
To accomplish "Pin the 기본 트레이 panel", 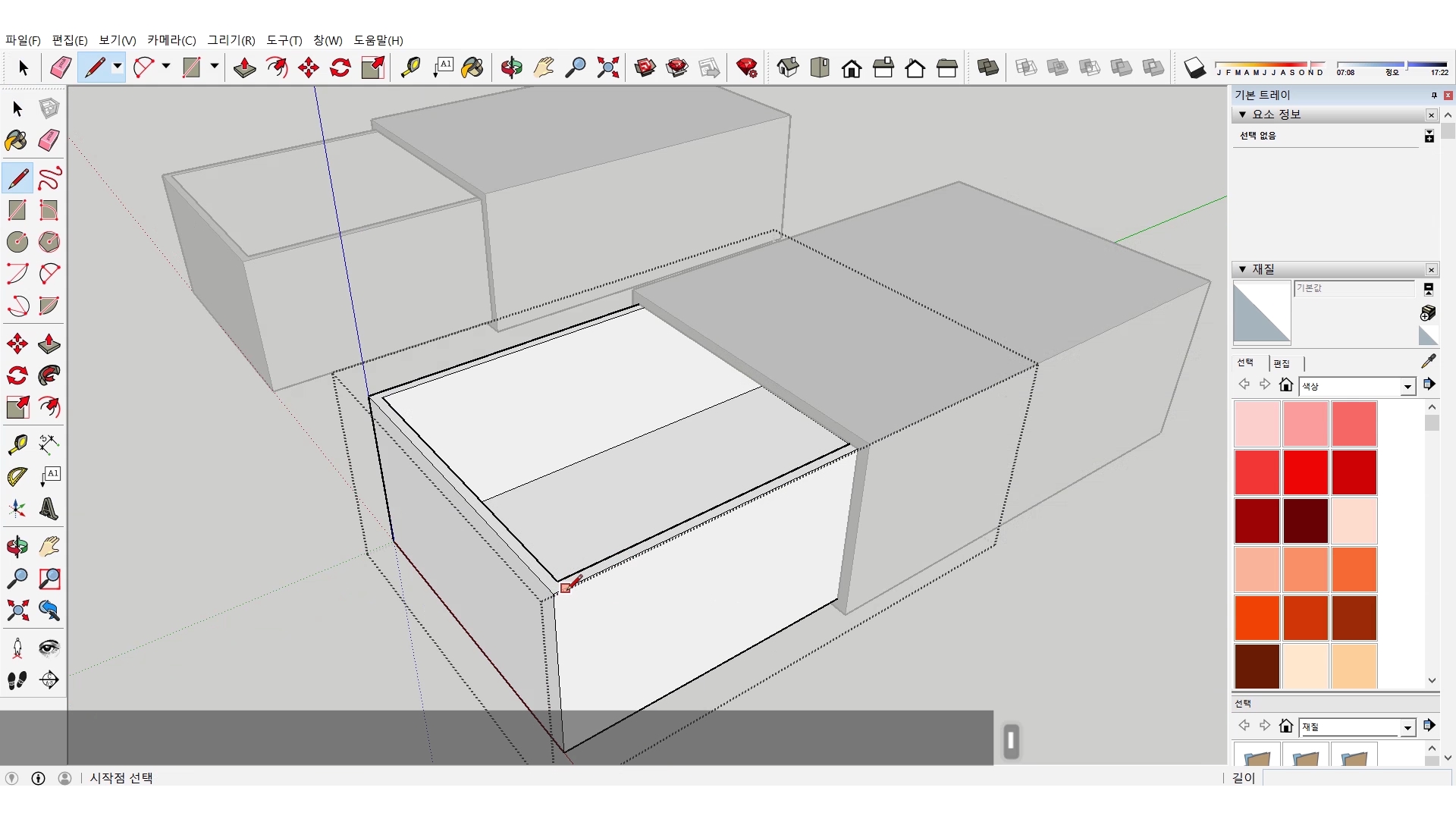I will click(x=1434, y=95).
